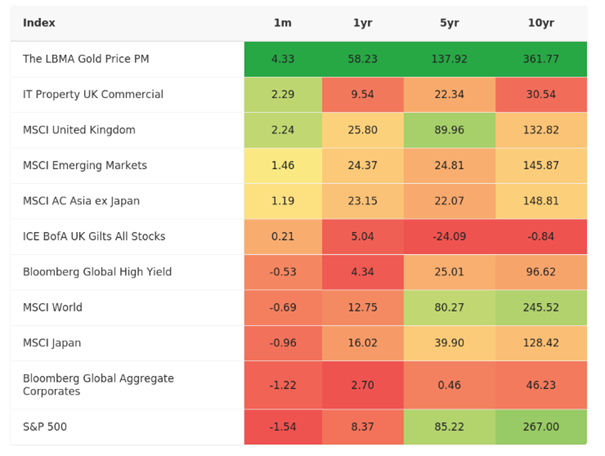Open the MSCI United Kingdom row label
Image resolution: width=605 pixels, height=456 pixels.
(79, 130)
